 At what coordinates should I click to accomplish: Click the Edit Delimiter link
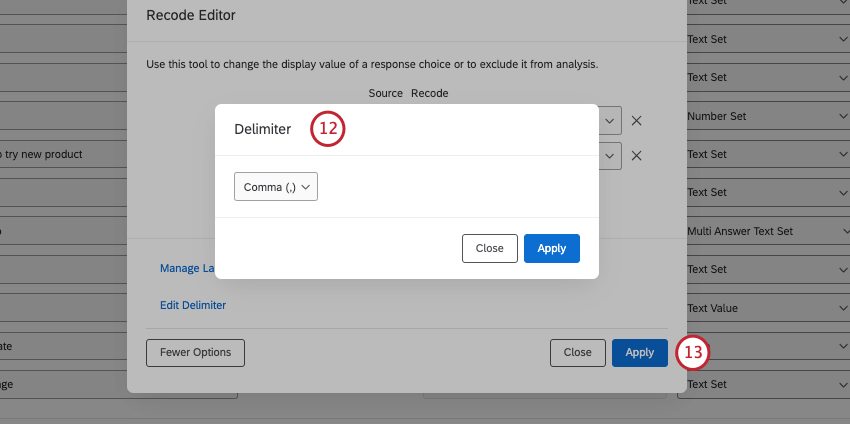193,305
